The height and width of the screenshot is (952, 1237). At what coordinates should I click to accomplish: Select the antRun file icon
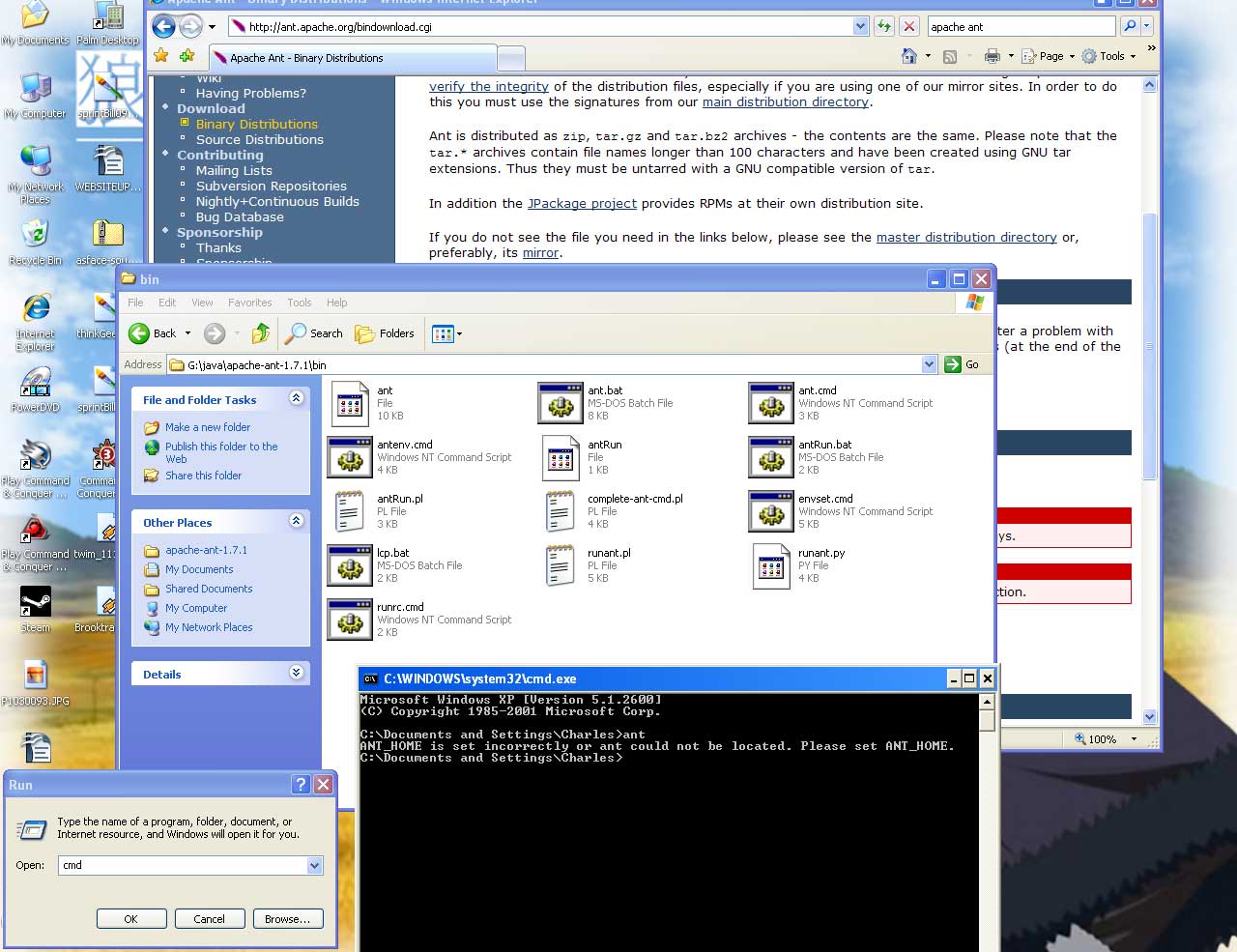[561, 457]
